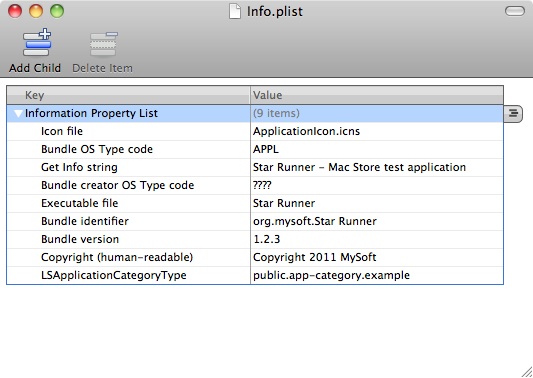Click the toolbar toggle pill button
This screenshot has height=378, width=533.
(515, 11)
